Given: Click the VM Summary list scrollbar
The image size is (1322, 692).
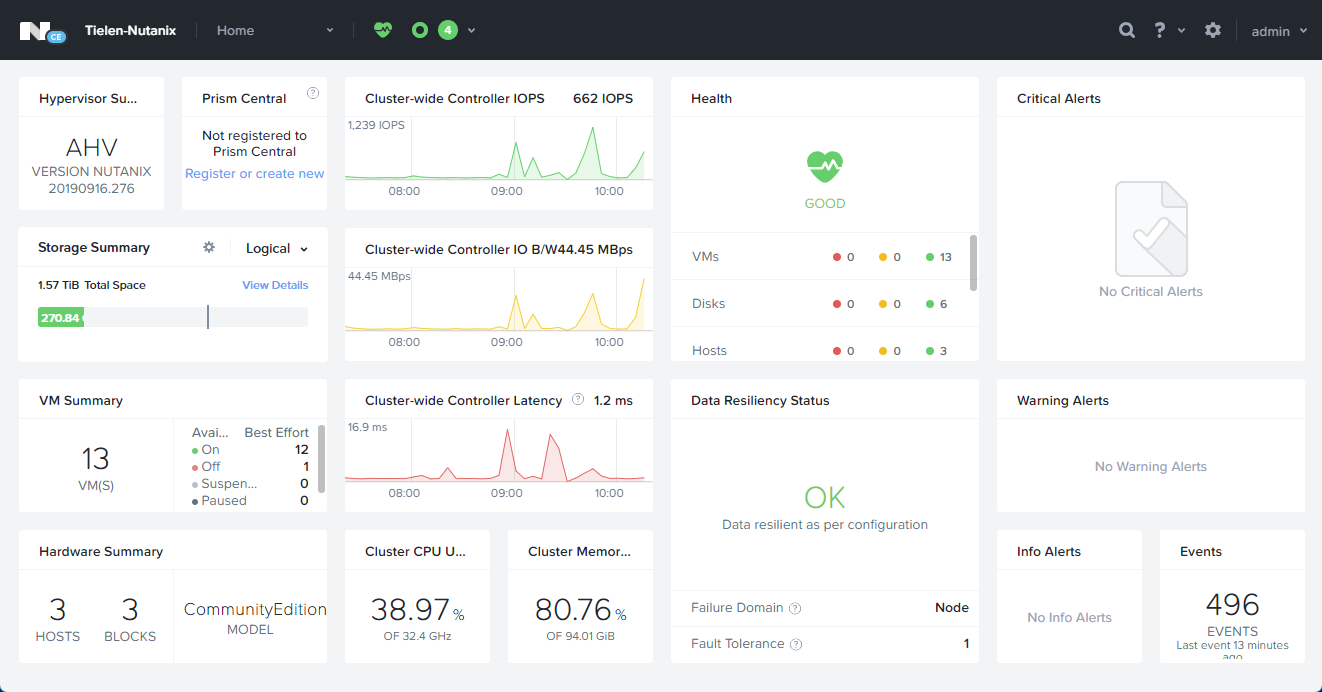Looking at the screenshot, I should (x=322, y=459).
